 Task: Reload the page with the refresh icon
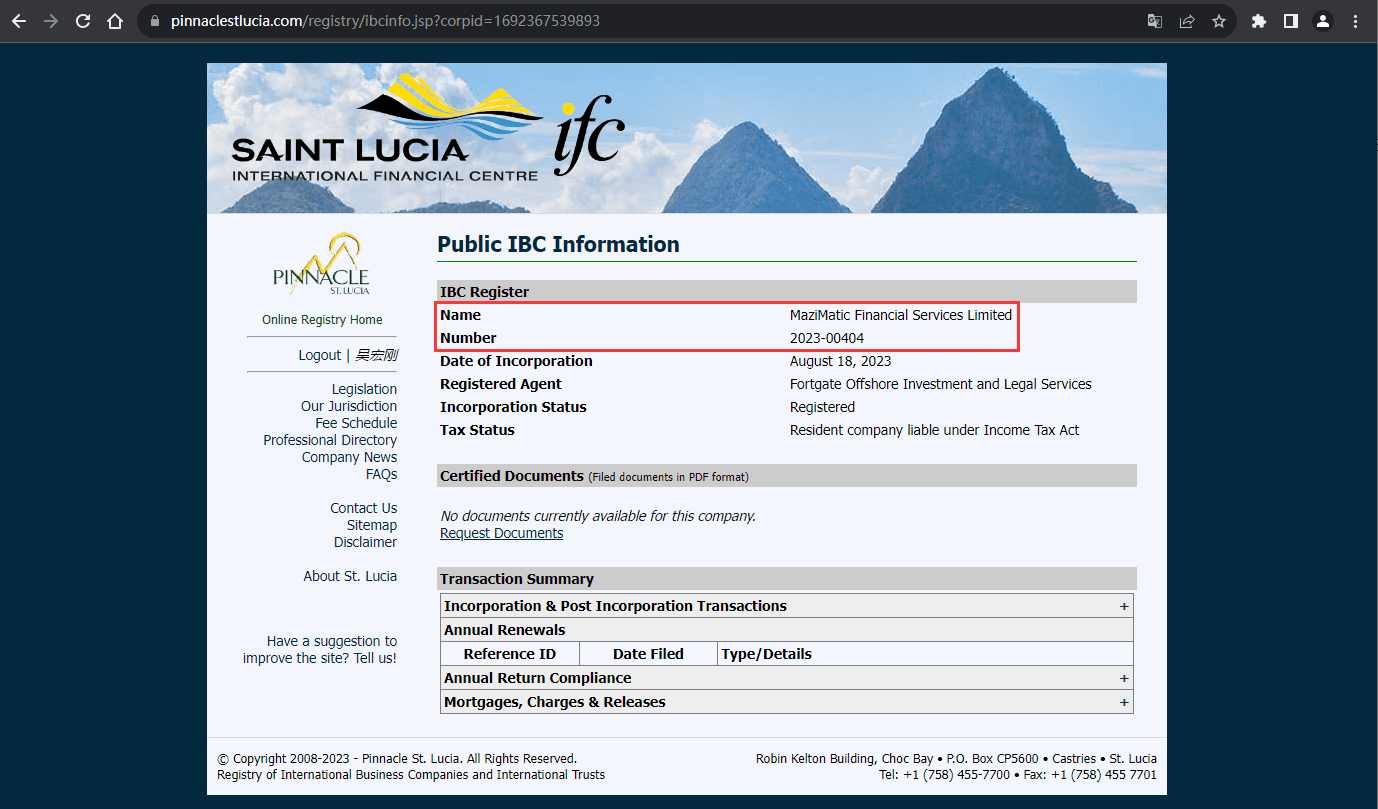pos(83,21)
